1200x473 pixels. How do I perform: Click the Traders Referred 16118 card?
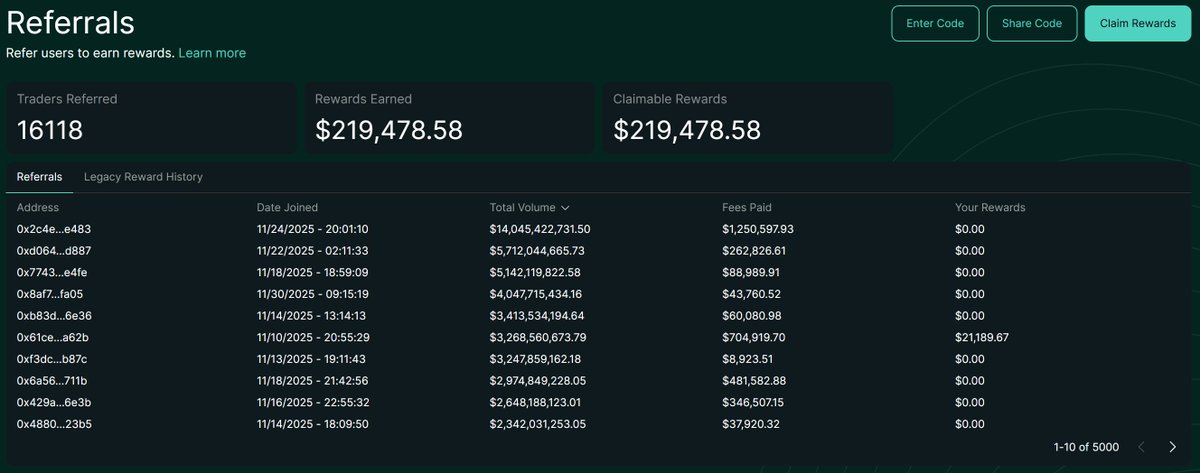point(152,118)
